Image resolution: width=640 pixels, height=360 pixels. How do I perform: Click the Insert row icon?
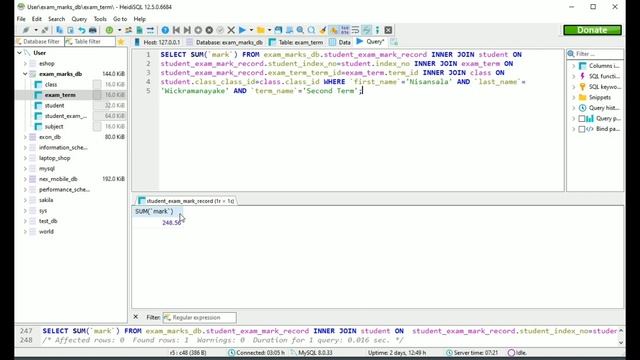198,30
